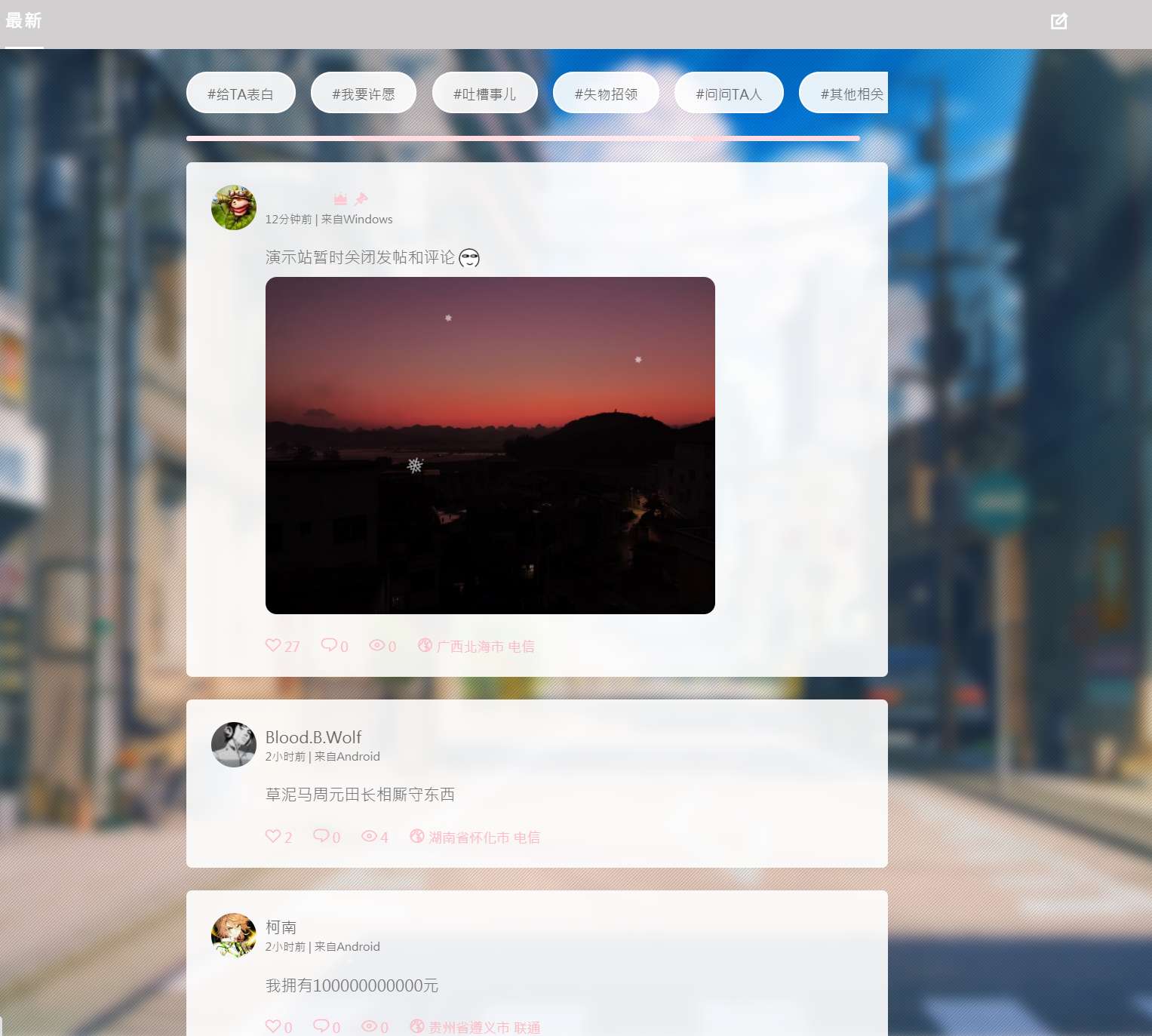
Task: Like 柯南's post with heart icon
Action: tap(273, 1026)
